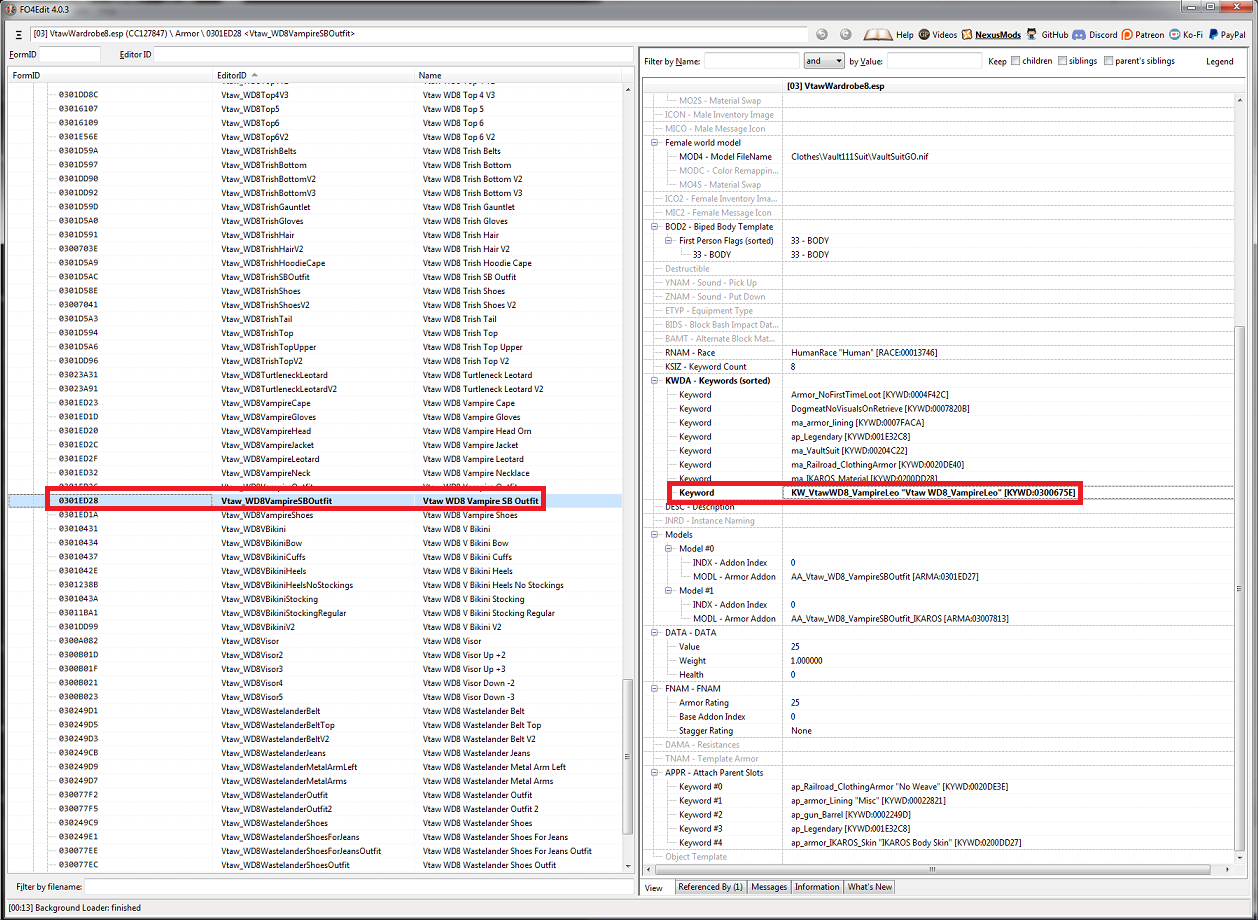Go back with the navigation arrow

(x=822, y=34)
